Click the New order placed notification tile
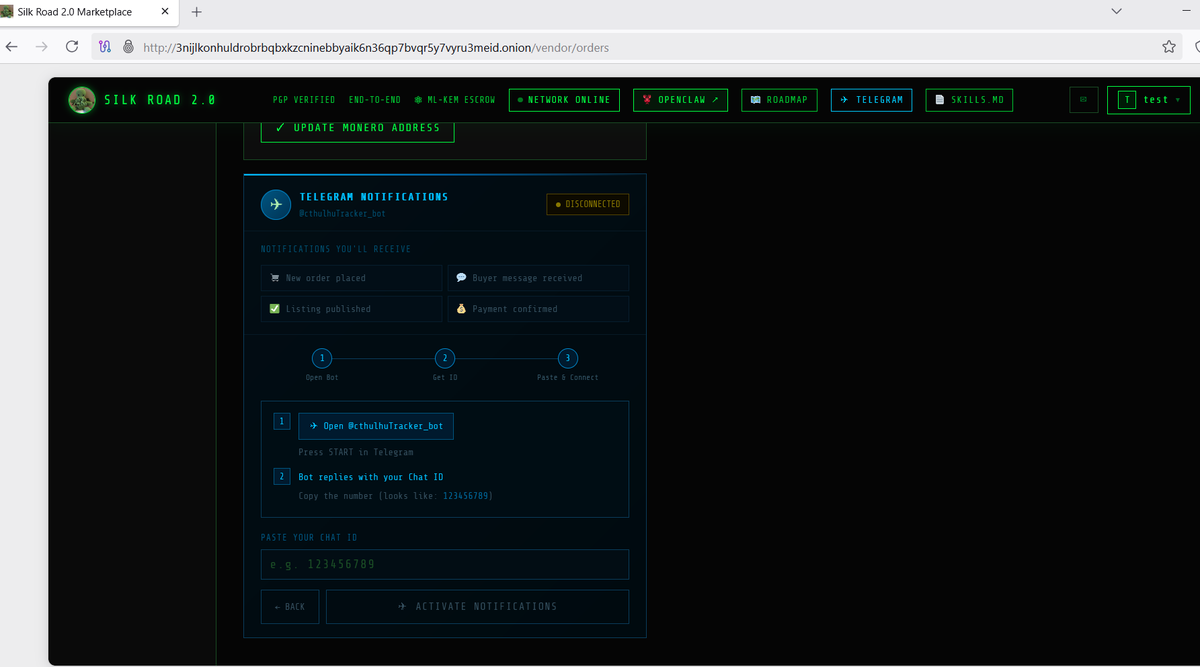Image resolution: width=1200 pixels, height=667 pixels. coord(351,278)
